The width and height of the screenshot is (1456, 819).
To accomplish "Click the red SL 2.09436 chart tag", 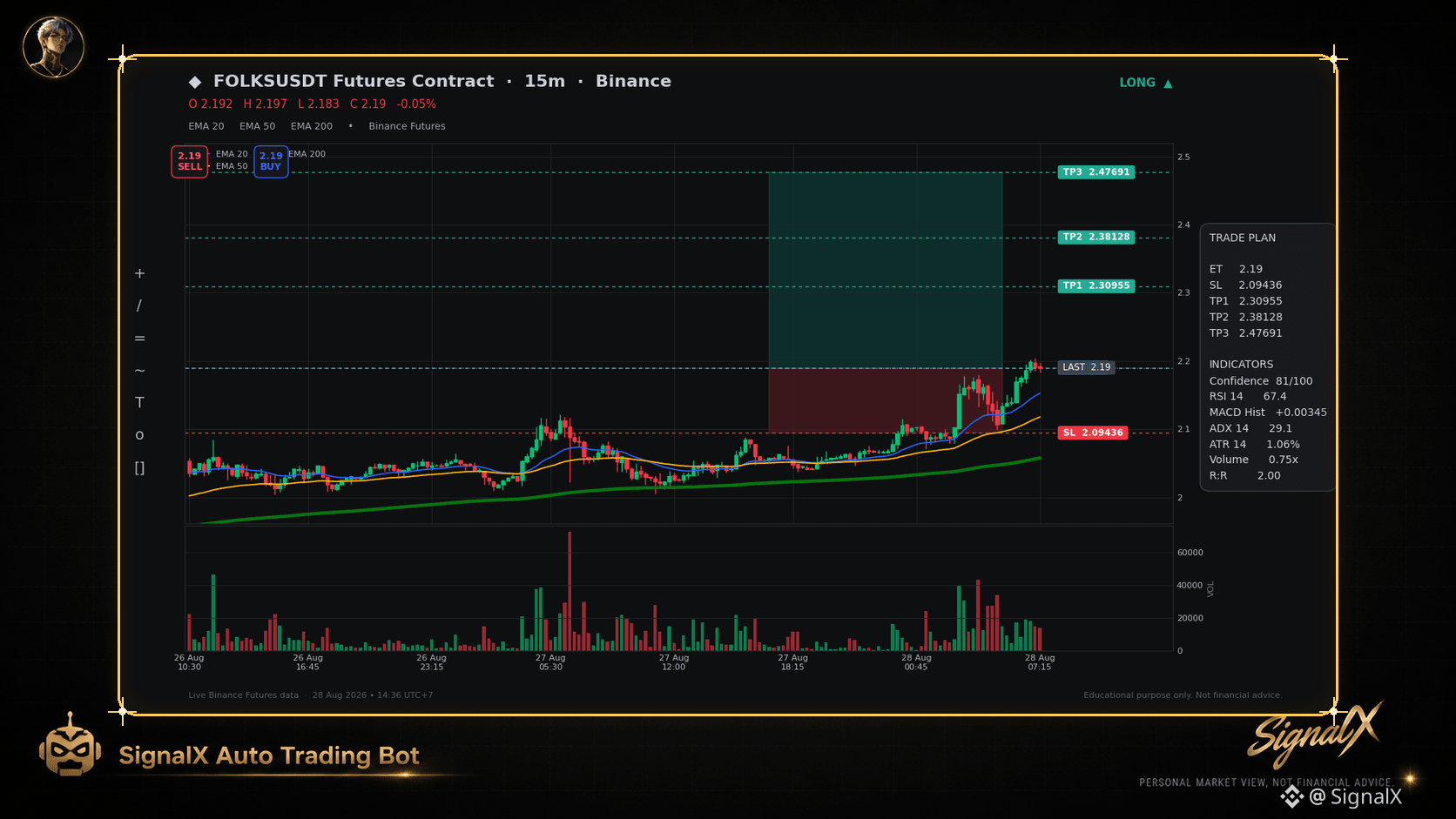I will [x=1093, y=433].
